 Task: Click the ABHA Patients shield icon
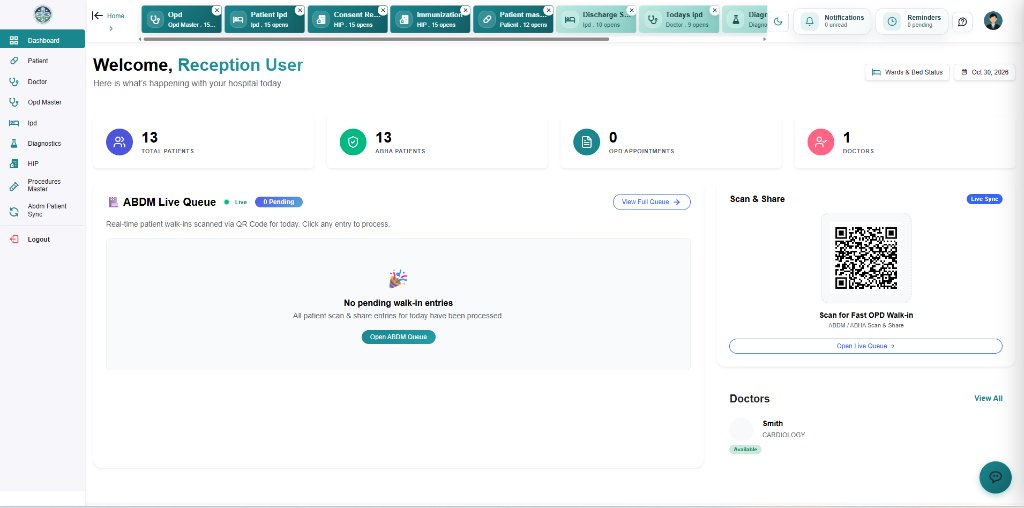pos(353,142)
